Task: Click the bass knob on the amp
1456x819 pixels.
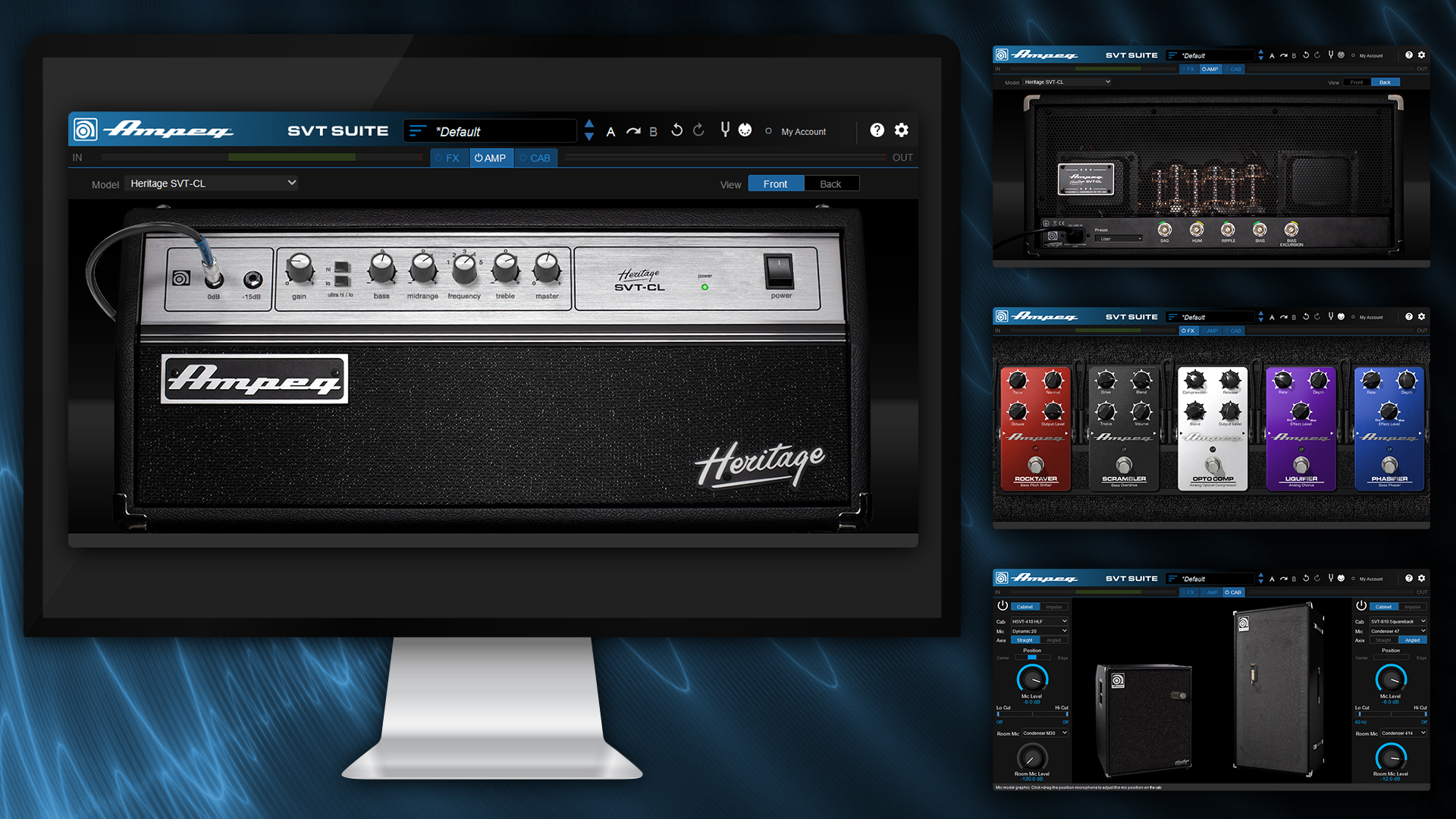Action: tap(382, 269)
